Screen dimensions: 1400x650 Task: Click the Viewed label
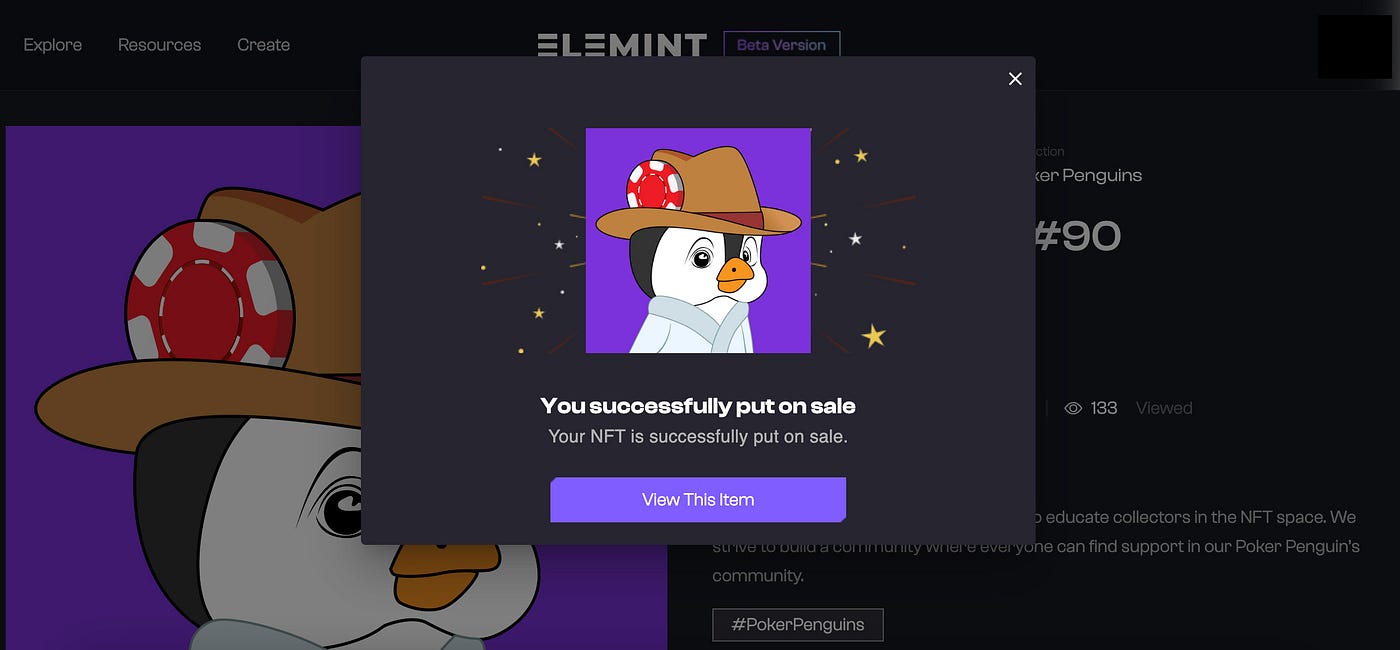(1164, 408)
